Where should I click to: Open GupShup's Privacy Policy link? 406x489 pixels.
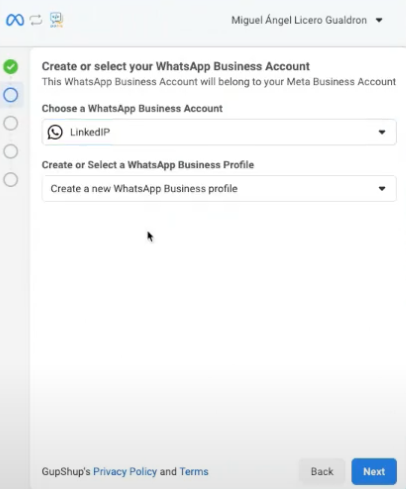pos(125,471)
